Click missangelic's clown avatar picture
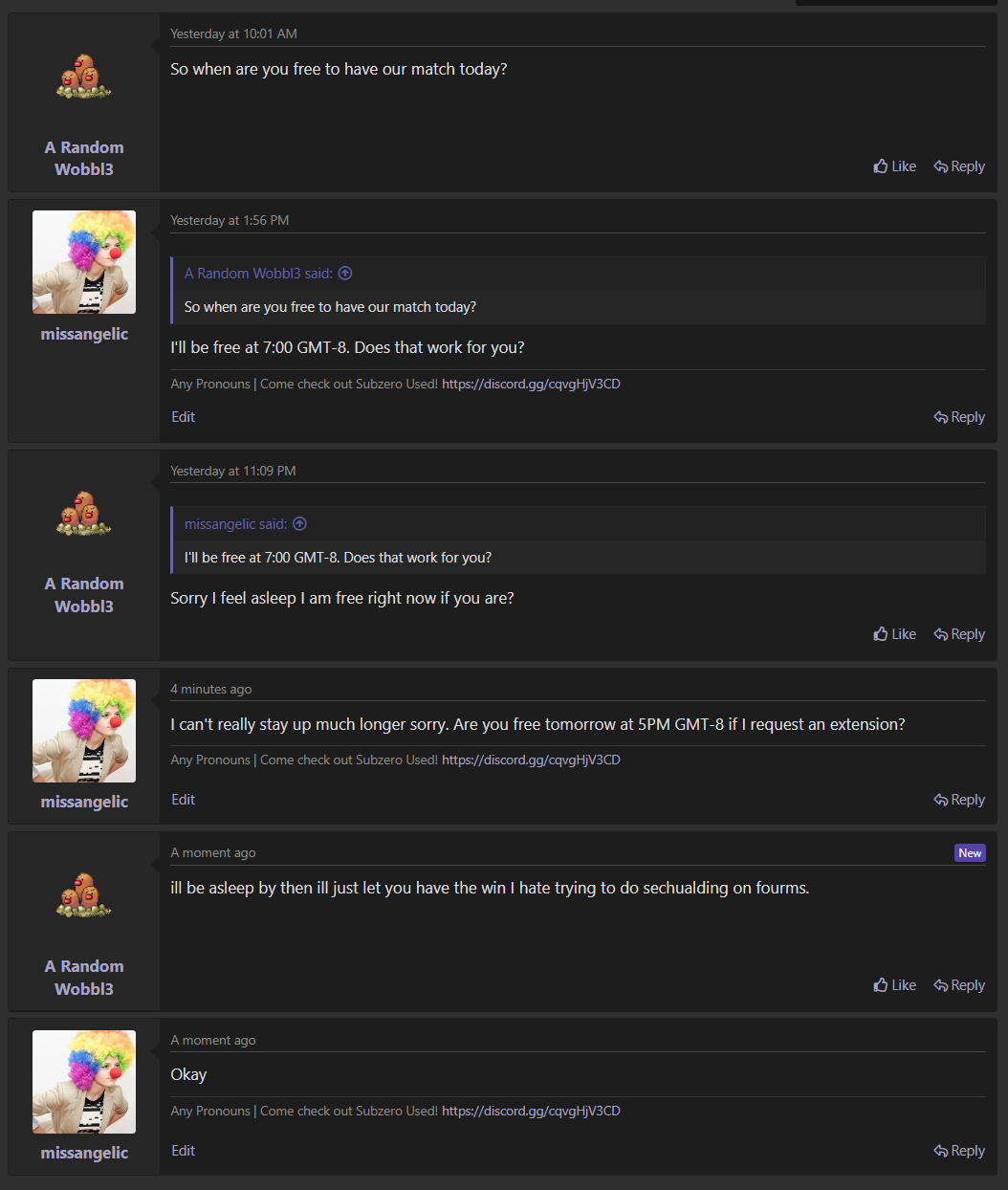 click(x=83, y=261)
